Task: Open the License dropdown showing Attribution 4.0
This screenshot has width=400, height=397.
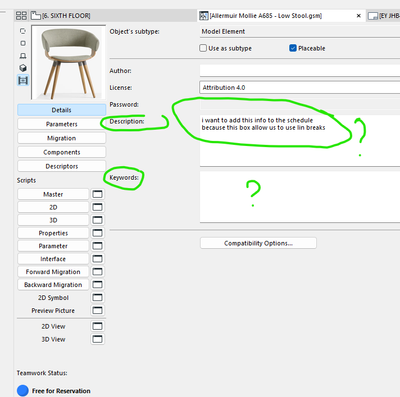Action: [x=300, y=88]
